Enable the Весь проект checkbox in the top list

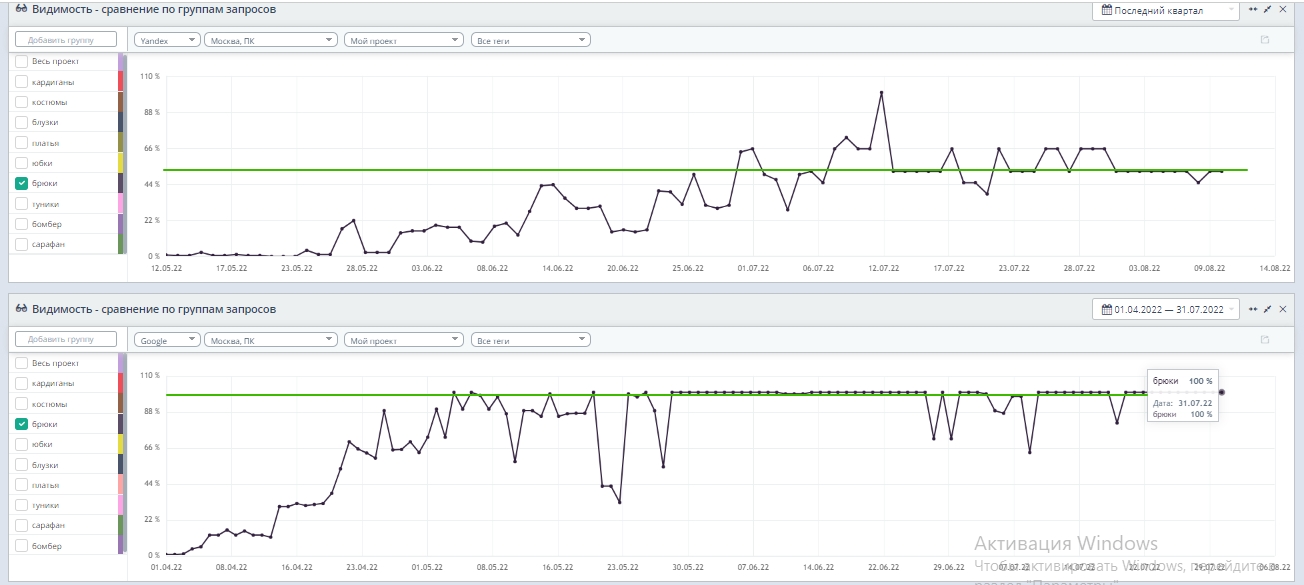[22, 61]
